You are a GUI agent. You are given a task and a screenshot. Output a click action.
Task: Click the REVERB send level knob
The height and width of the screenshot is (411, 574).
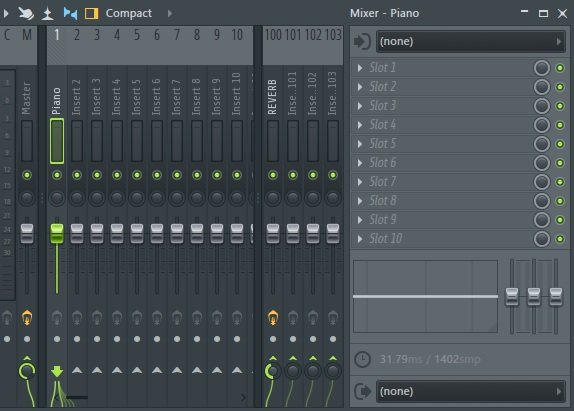point(272,371)
